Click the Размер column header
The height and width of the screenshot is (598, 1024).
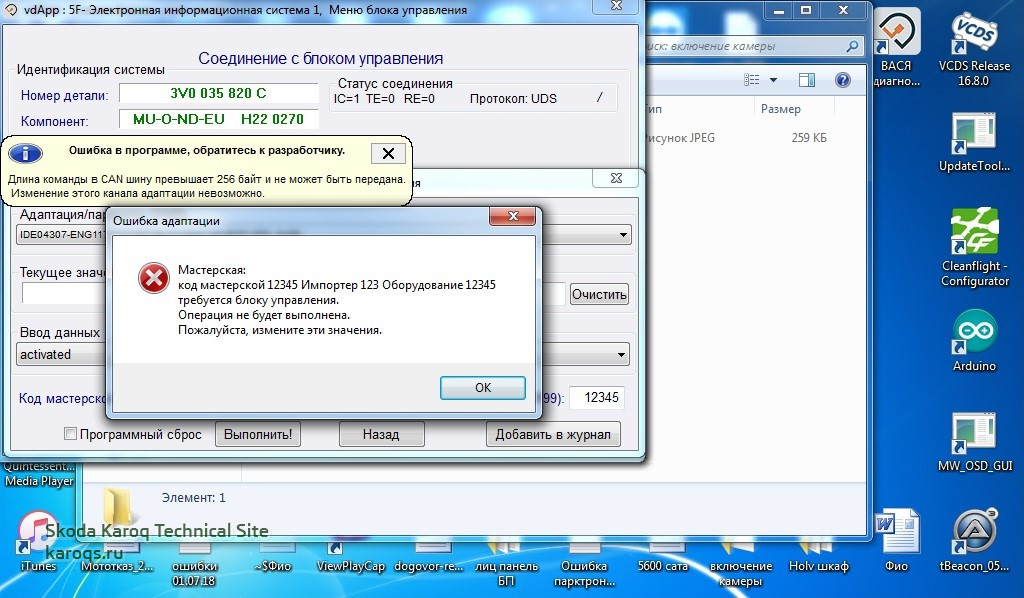(780, 108)
